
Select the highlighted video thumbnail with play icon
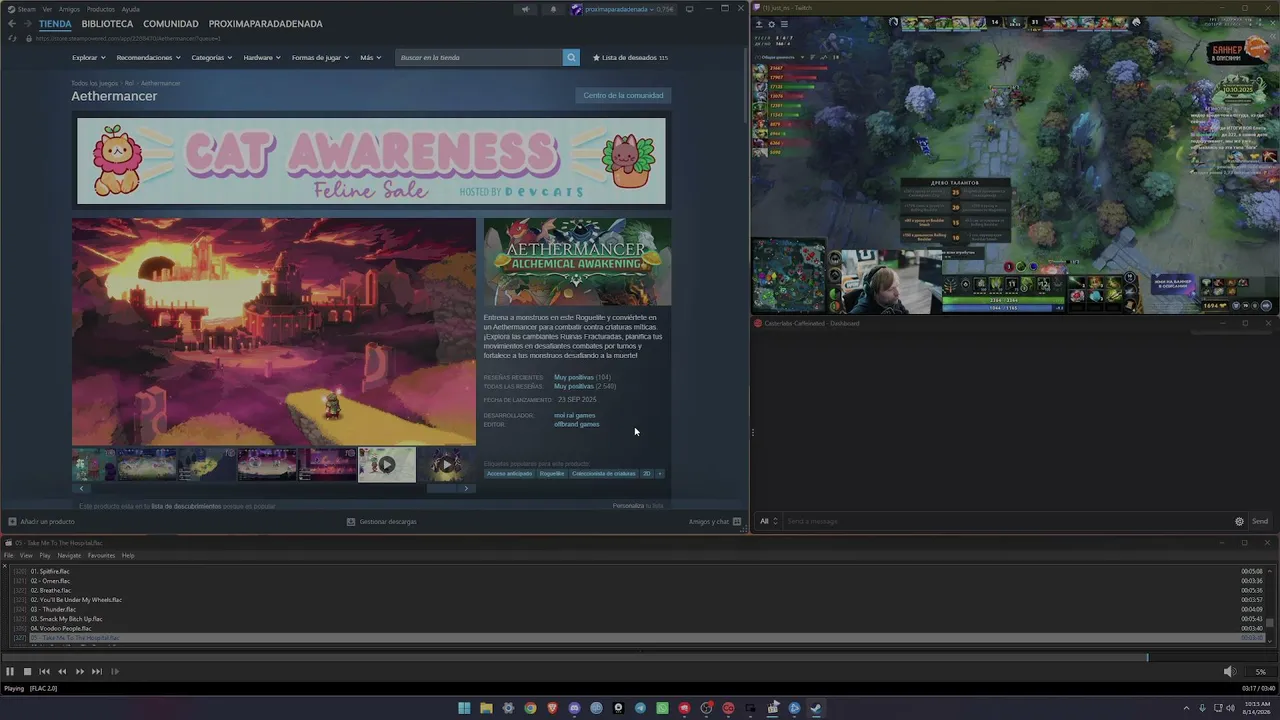click(x=387, y=464)
